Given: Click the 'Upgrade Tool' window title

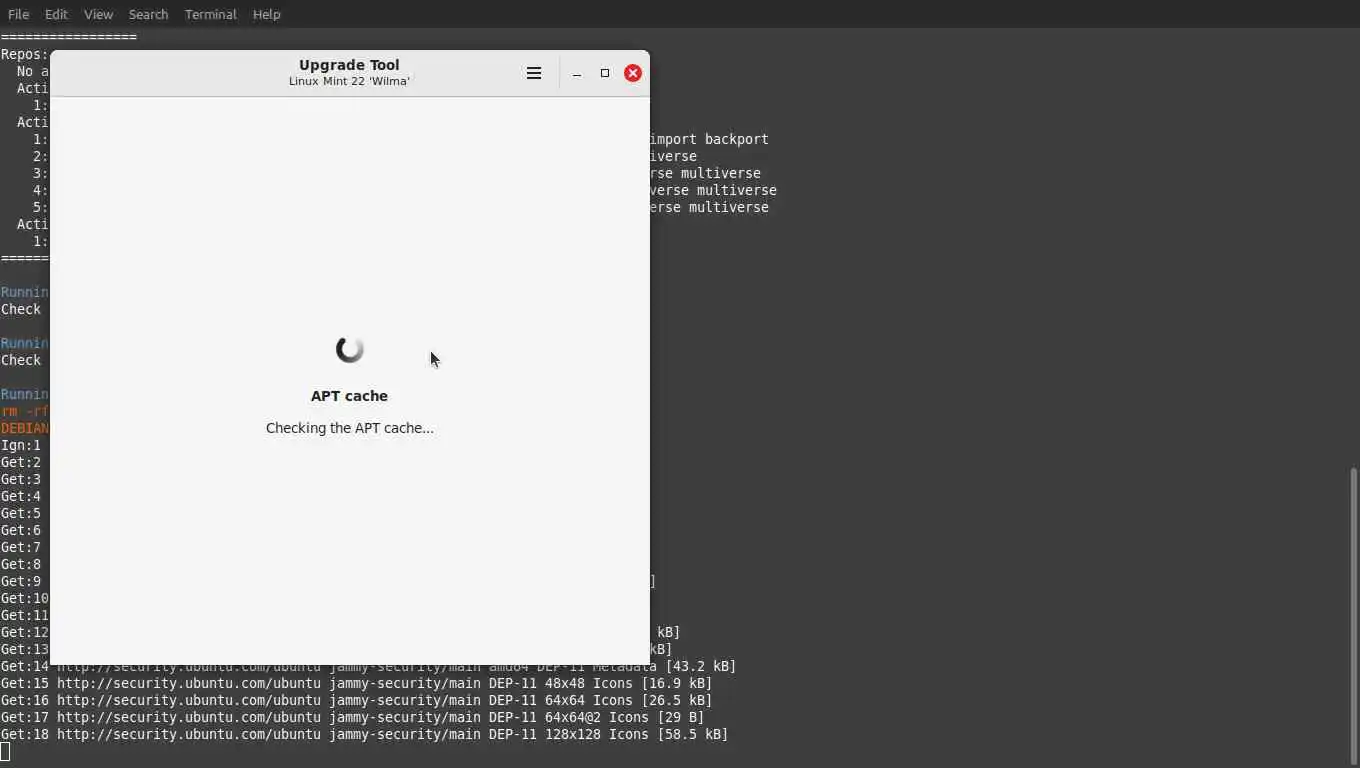Looking at the screenshot, I should (349, 65).
